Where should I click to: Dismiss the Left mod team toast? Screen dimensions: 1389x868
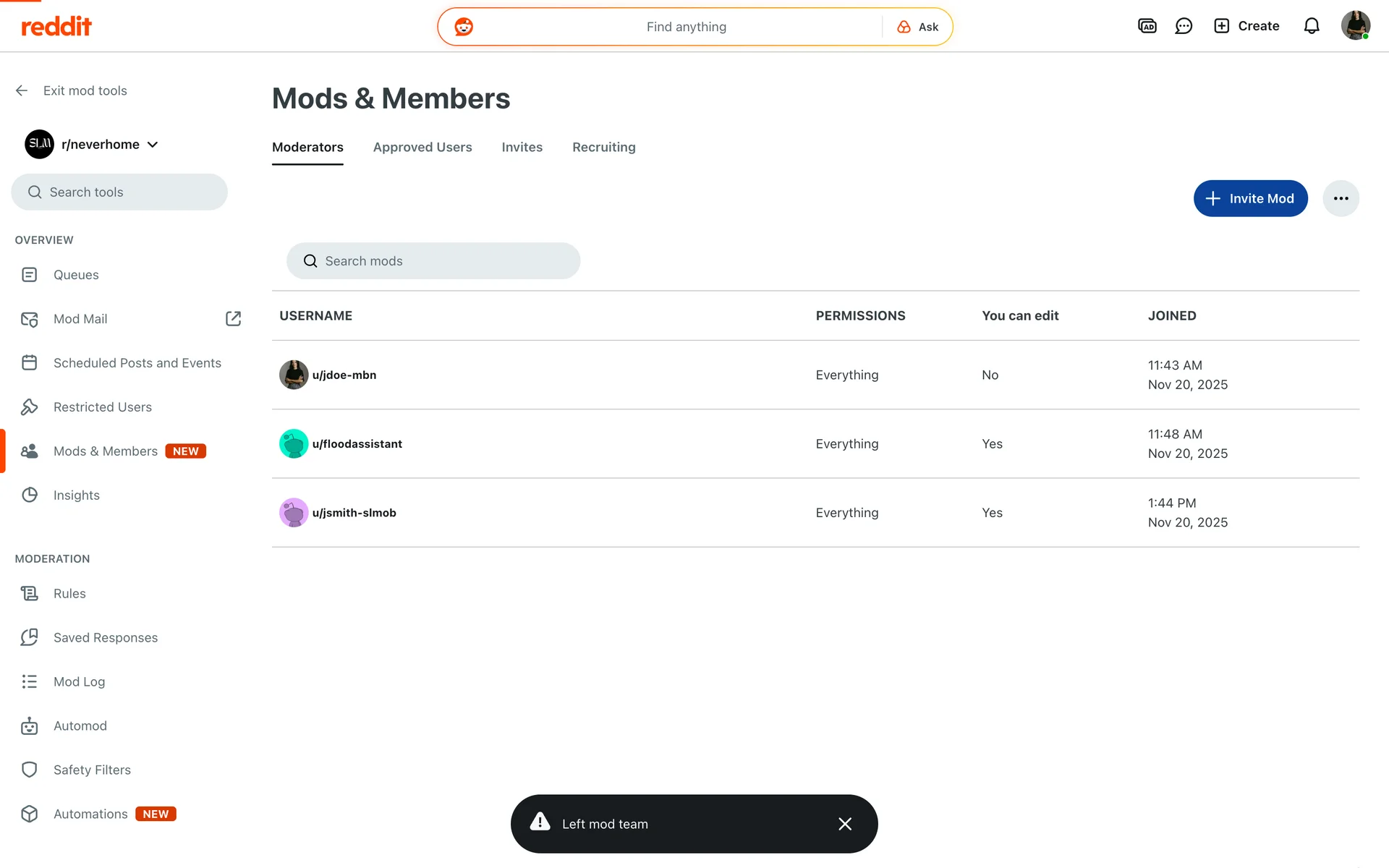[844, 824]
